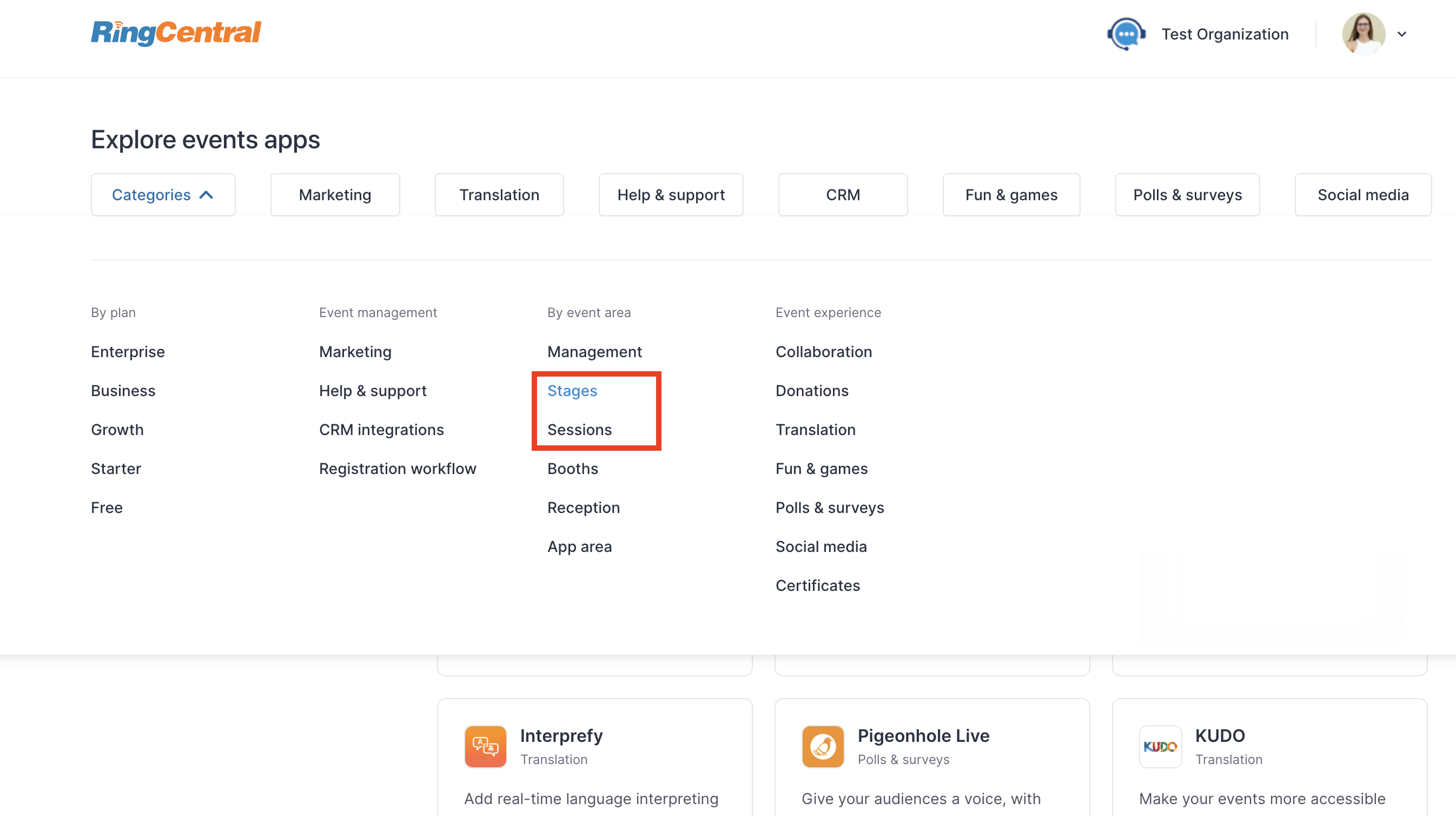This screenshot has width=1456, height=816.
Task: Open the Sessions event area
Action: pyautogui.click(x=579, y=430)
